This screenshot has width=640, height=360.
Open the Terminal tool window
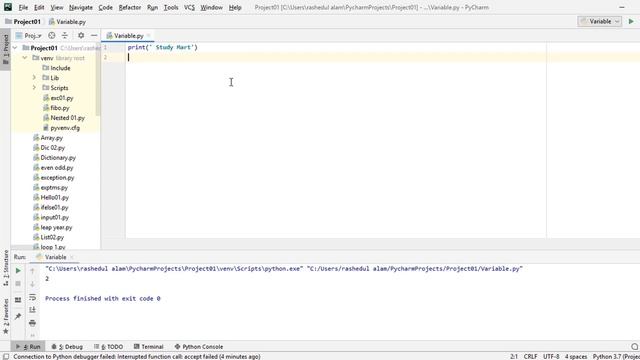pos(149,347)
